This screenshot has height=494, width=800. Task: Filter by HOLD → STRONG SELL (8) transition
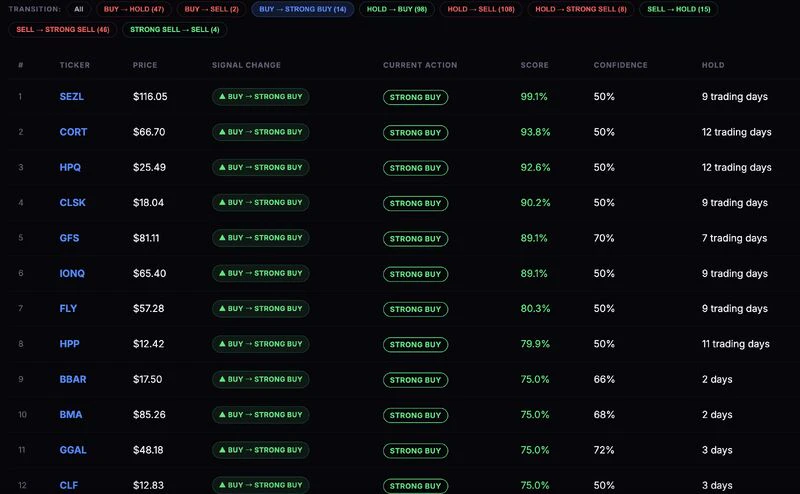click(x=581, y=9)
